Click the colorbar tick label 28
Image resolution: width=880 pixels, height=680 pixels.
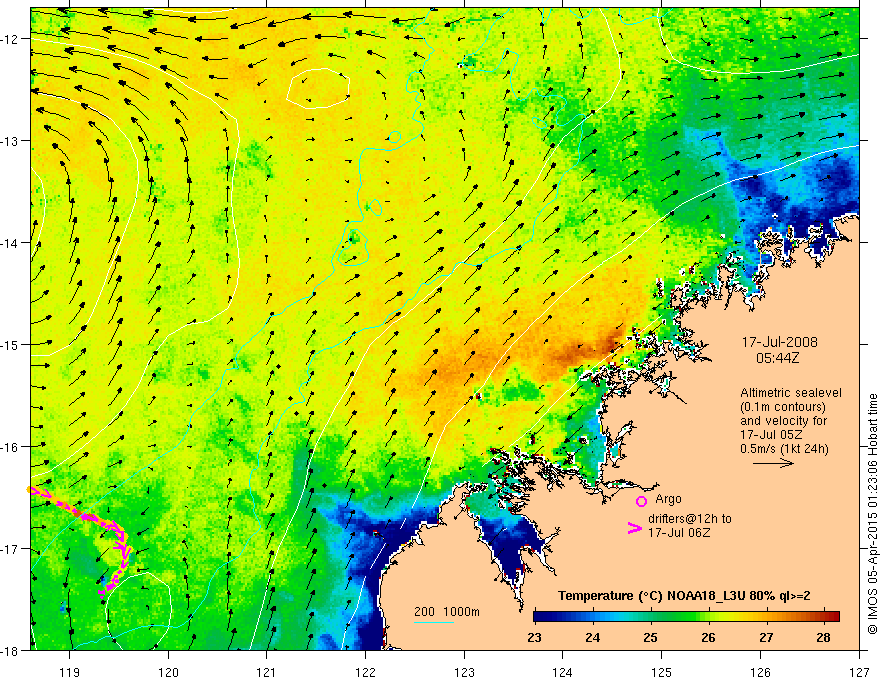[824, 637]
